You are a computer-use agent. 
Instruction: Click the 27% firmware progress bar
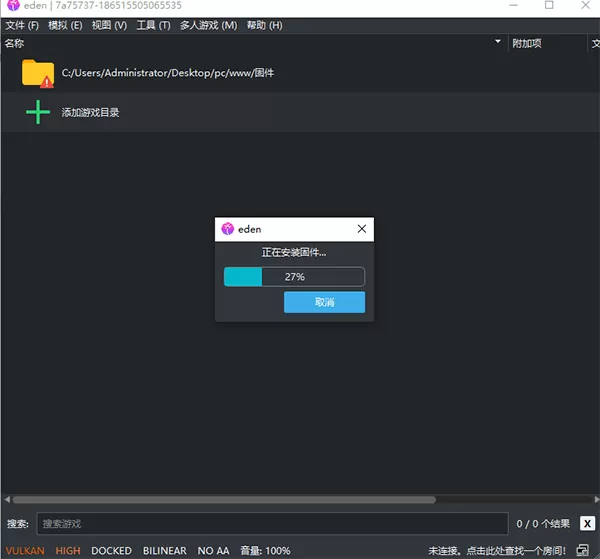tap(294, 277)
